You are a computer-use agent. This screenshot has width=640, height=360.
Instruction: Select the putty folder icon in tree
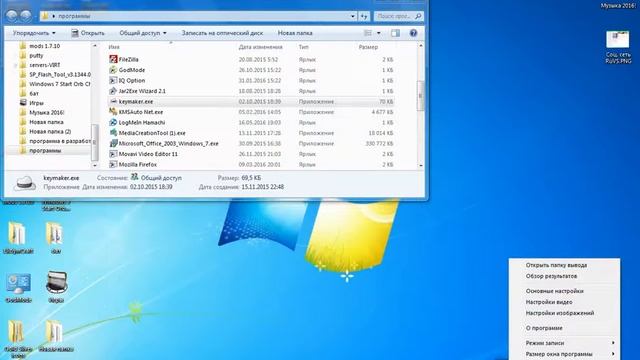click(x=23, y=56)
